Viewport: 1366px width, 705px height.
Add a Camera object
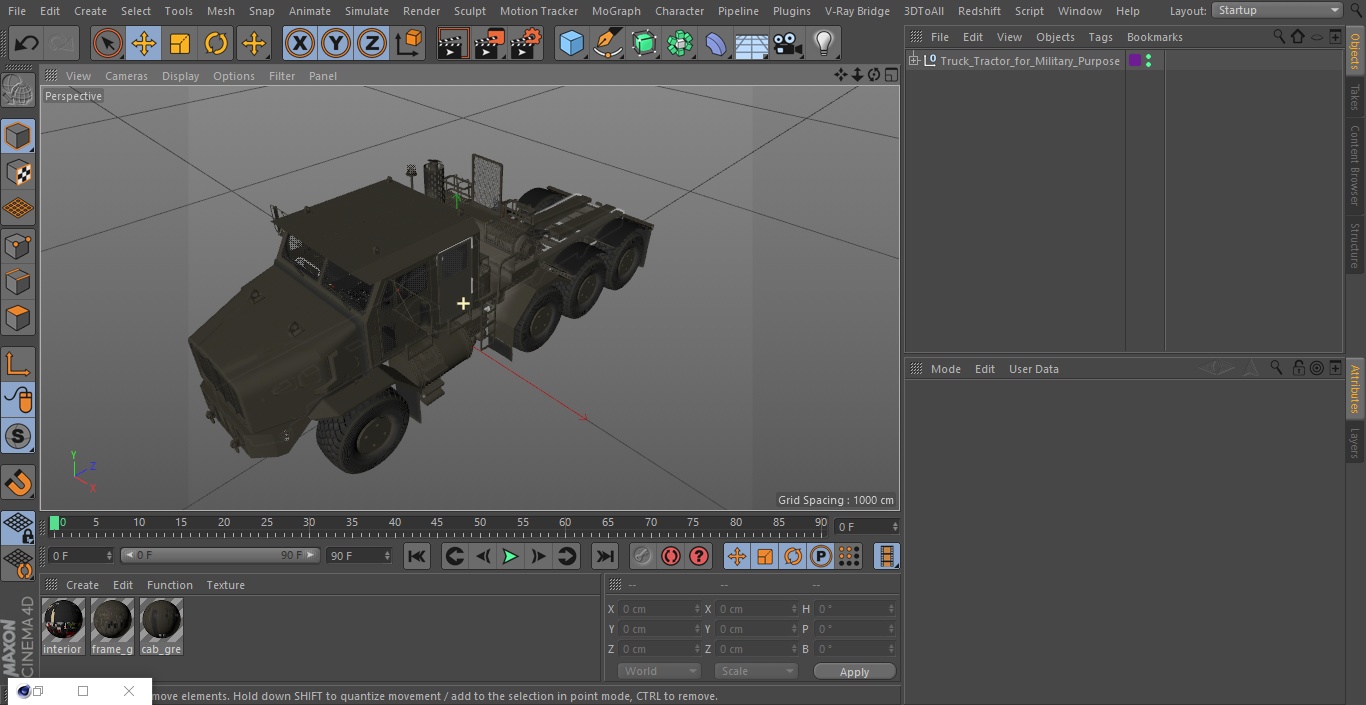tap(788, 43)
